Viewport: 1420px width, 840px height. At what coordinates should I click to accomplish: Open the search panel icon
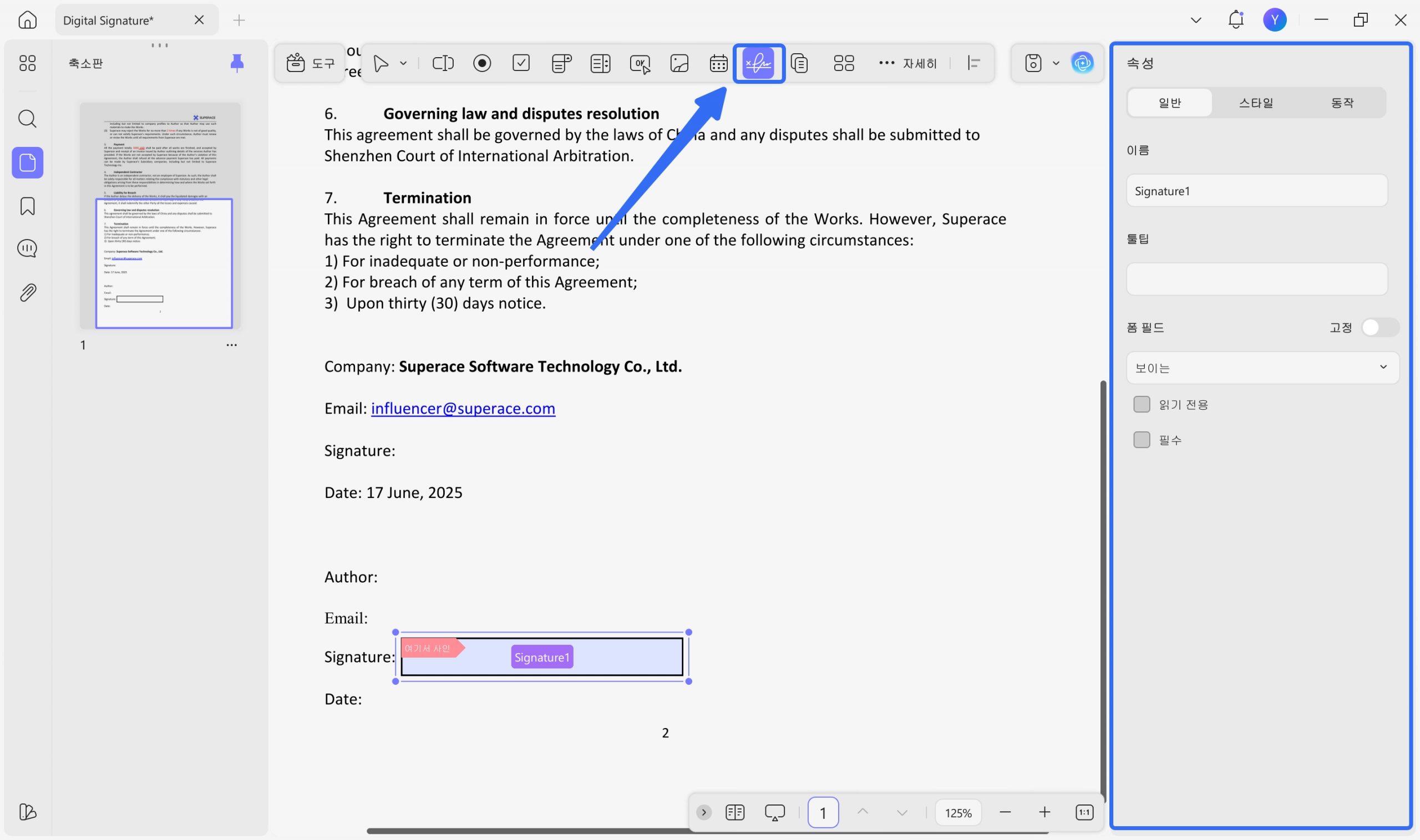tap(27, 119)
